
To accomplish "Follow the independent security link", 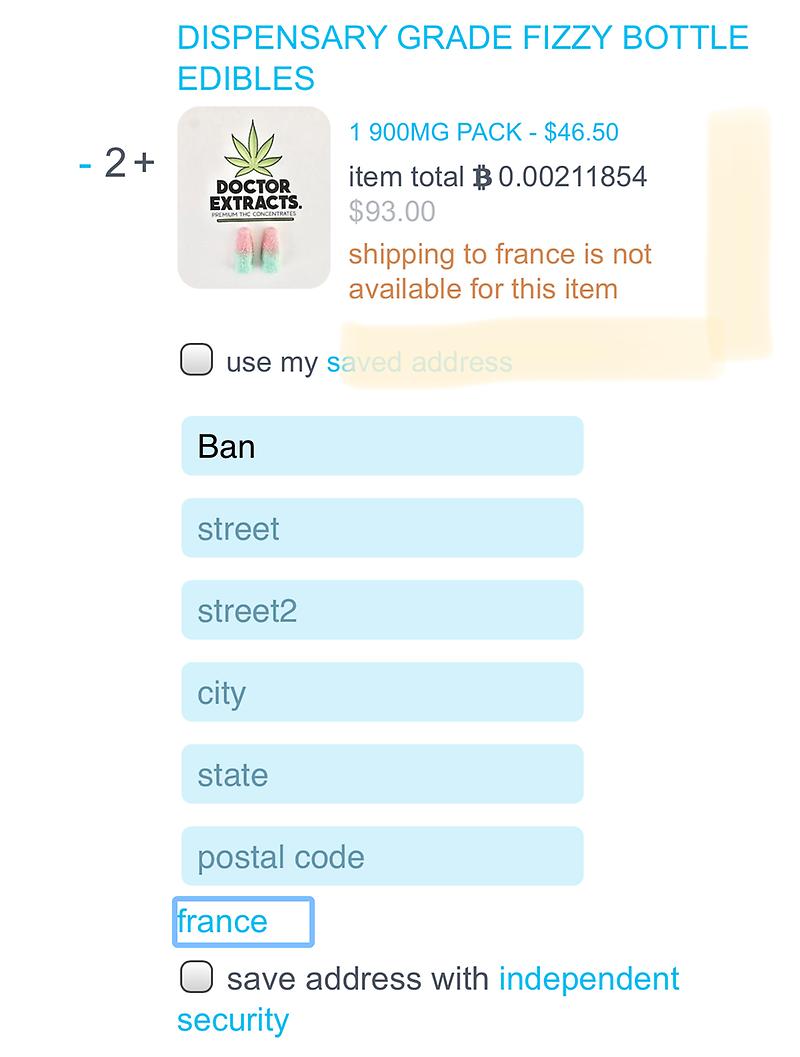I will (588, 978).
